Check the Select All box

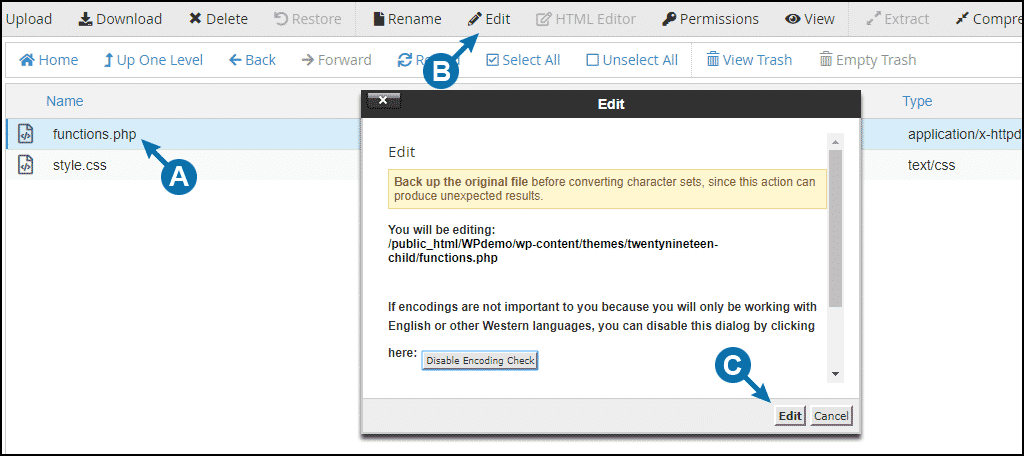492,60
